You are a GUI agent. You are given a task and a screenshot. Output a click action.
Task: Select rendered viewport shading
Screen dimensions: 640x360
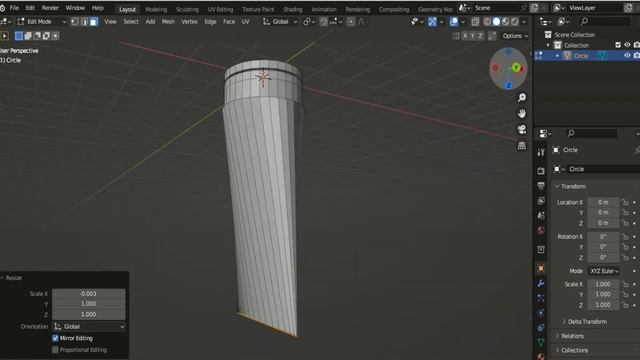[515, 22]
